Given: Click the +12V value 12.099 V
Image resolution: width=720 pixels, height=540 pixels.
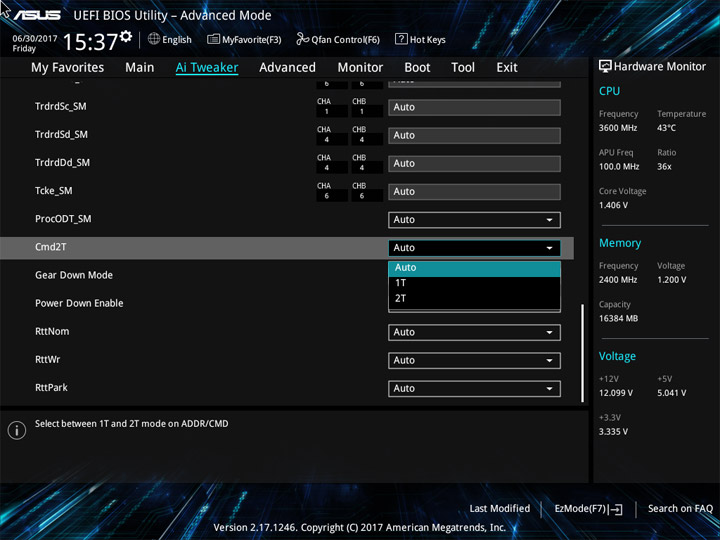Looking at the screenshot, I should 616,393.
